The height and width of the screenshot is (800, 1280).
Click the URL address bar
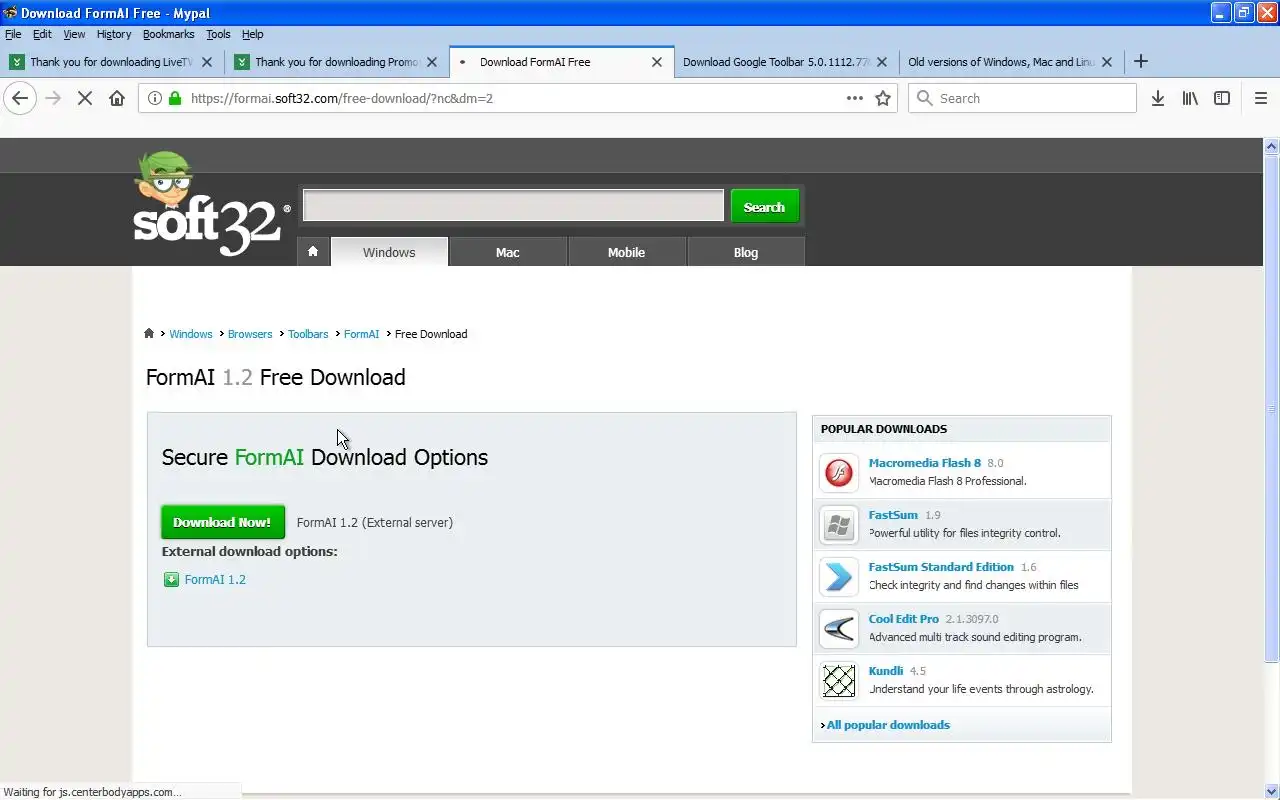tap(515, 98)
